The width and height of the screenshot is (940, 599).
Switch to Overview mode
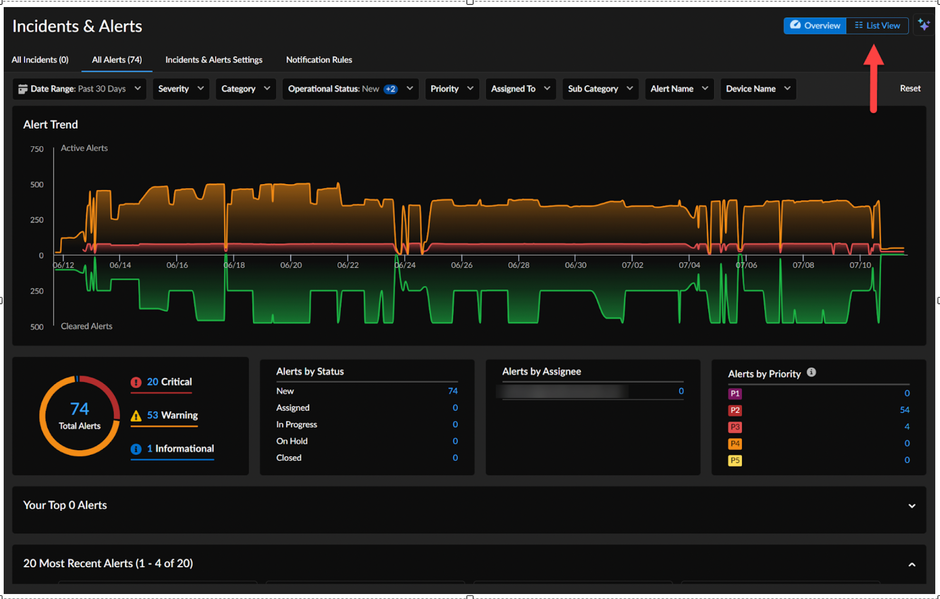815,25
